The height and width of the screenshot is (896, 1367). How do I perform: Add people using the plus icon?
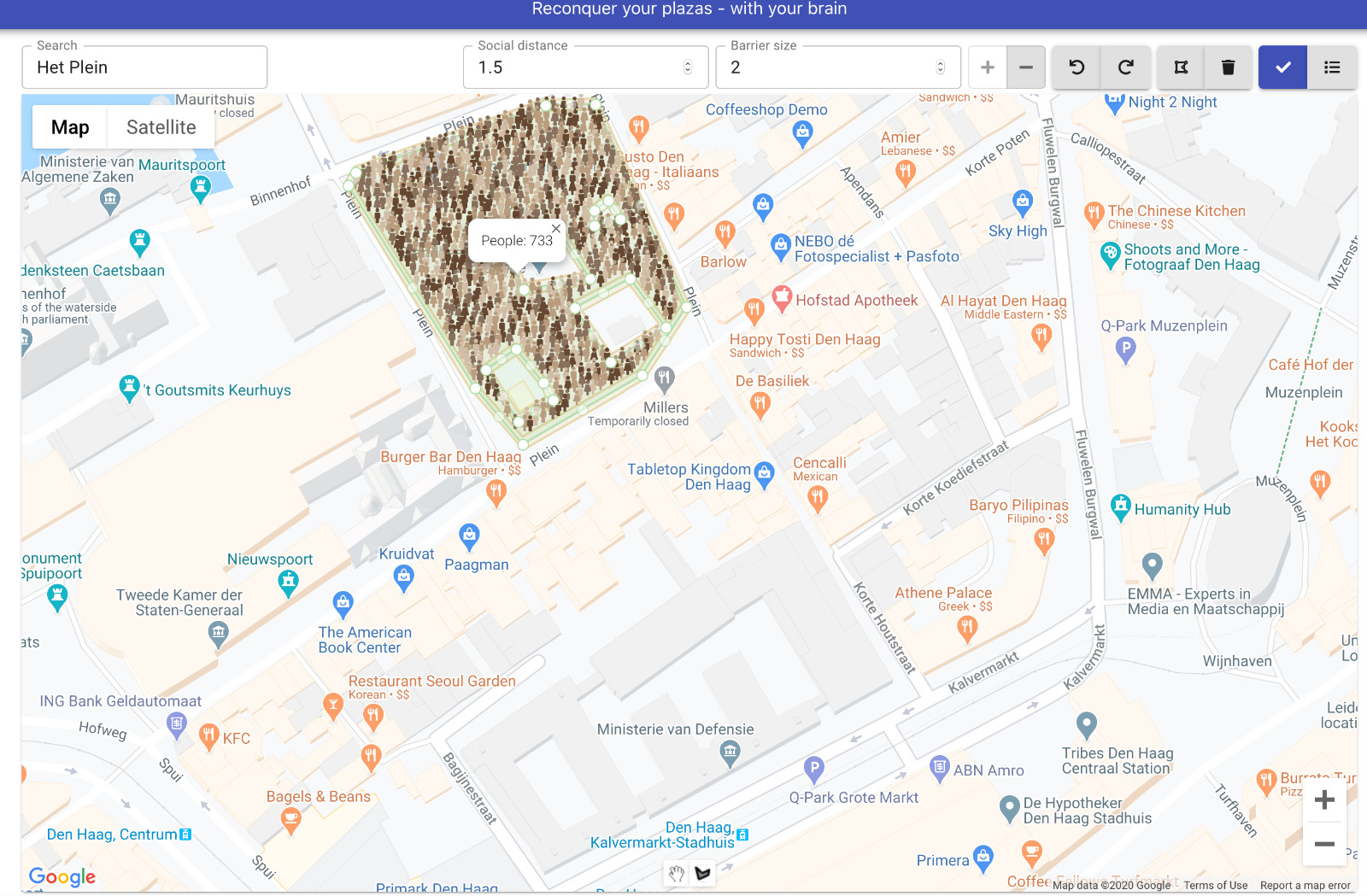click(987, 67)
